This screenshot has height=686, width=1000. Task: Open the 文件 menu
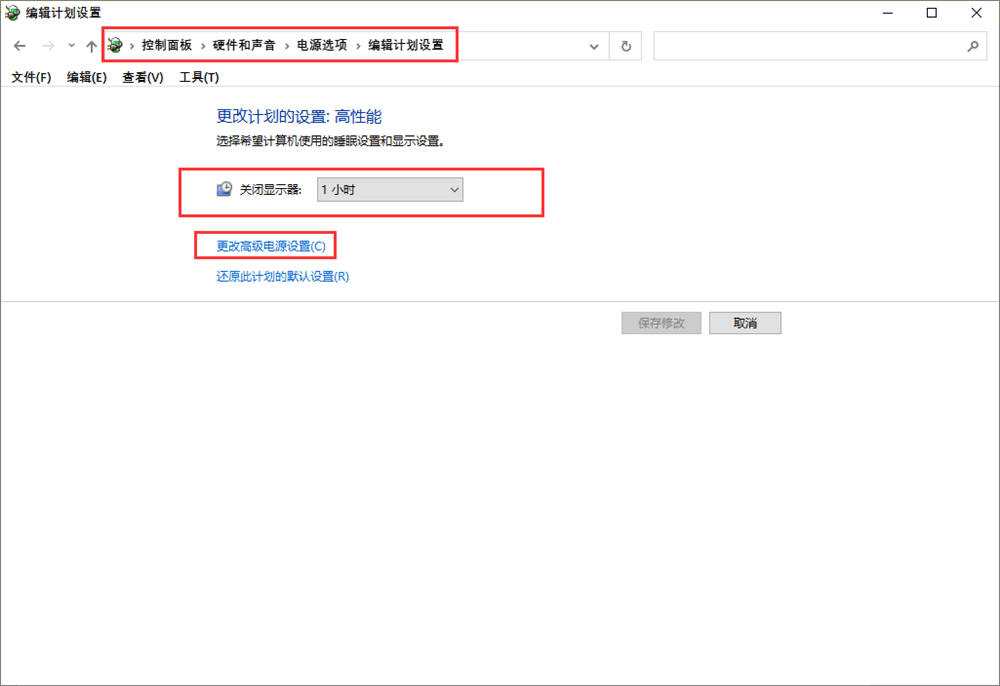pos(29,77)
